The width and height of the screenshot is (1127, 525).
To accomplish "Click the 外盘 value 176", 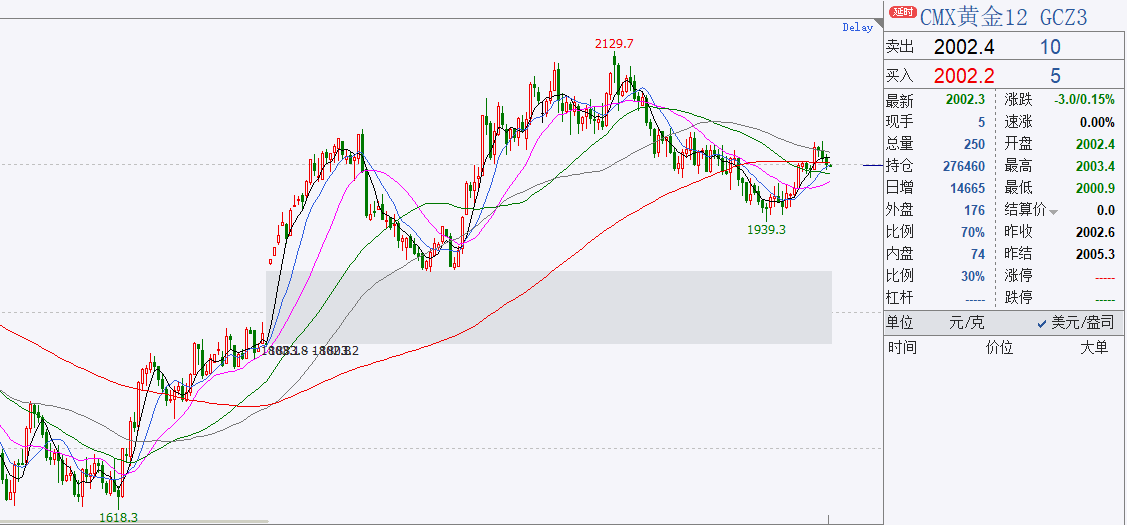I will pos(975,211).
